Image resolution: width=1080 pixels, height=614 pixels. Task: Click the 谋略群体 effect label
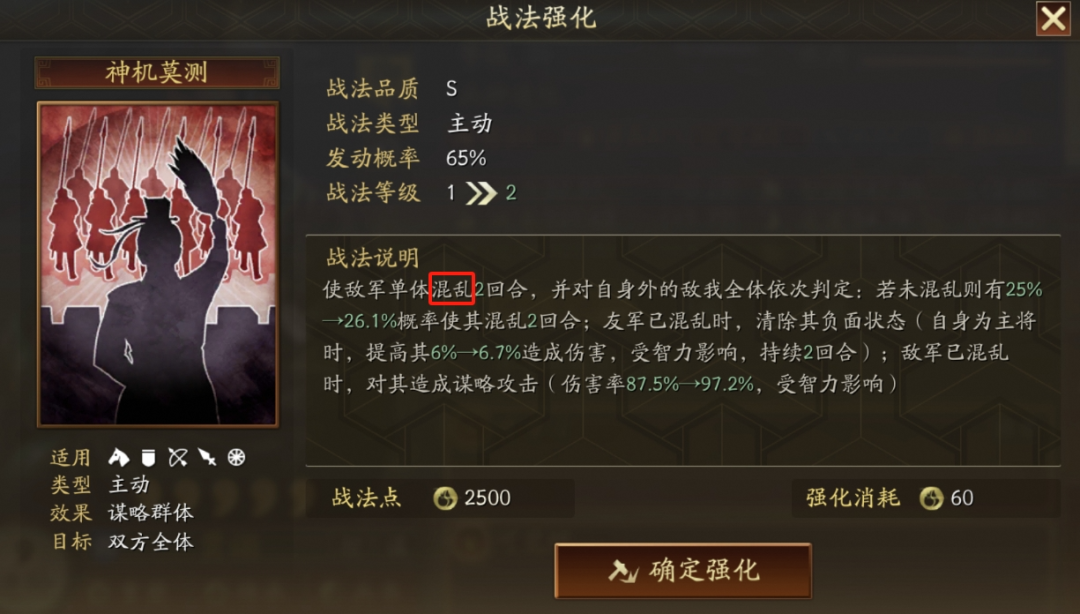tap(151, 513)
